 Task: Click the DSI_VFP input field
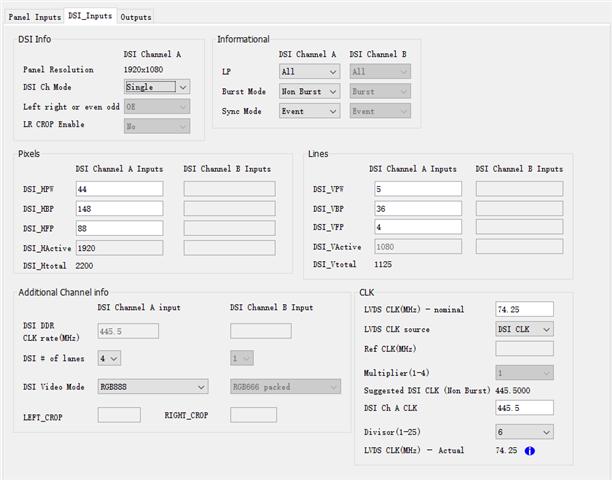tap(414, 227)
